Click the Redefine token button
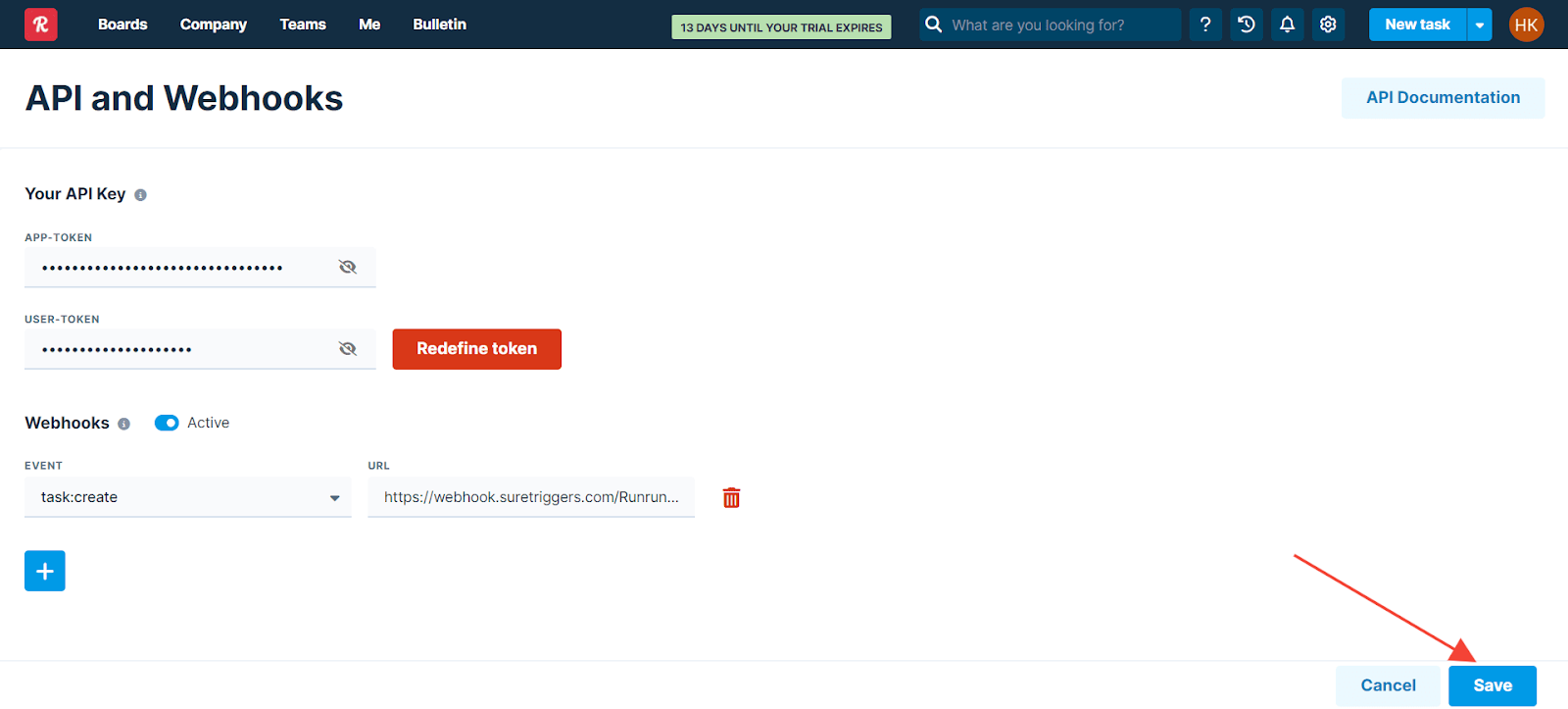 pyautogui.click(x=477, y=349)
